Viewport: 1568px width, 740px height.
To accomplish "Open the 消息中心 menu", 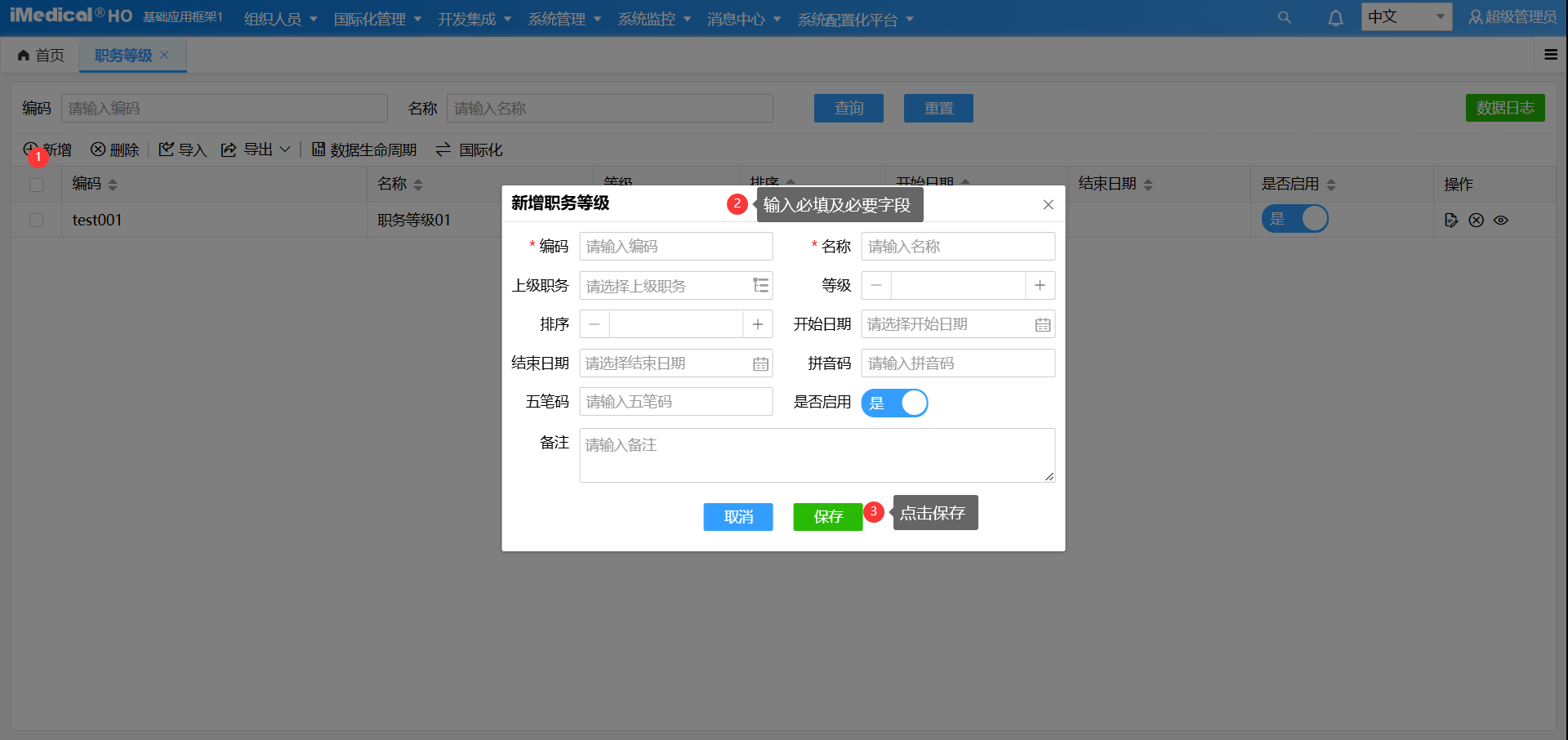I will [x=744, y=19].
